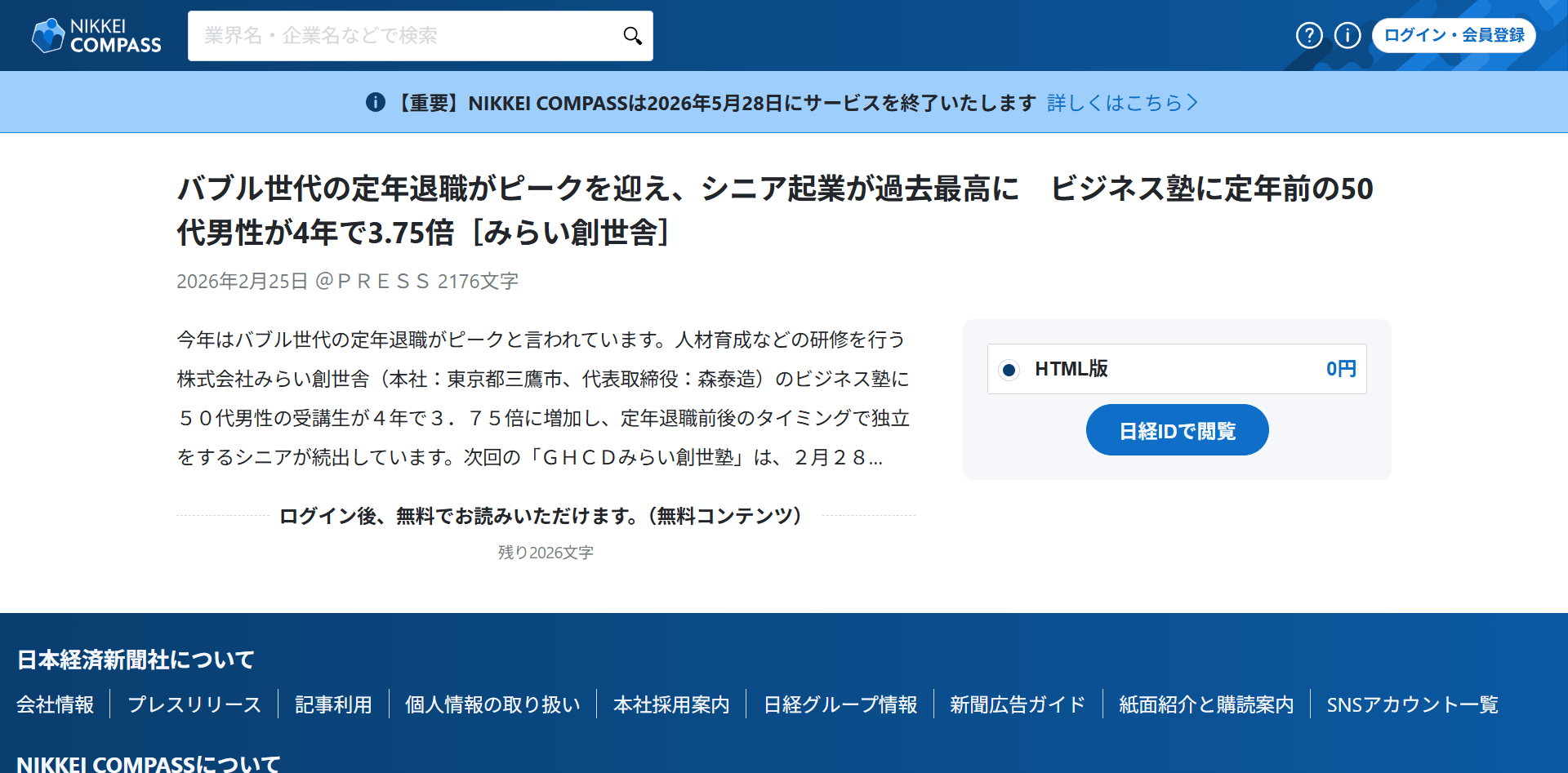The width and height of the screenshot is (1568, 773).
Task: Go to プレスリリース in footer
Action: (194, 704)
